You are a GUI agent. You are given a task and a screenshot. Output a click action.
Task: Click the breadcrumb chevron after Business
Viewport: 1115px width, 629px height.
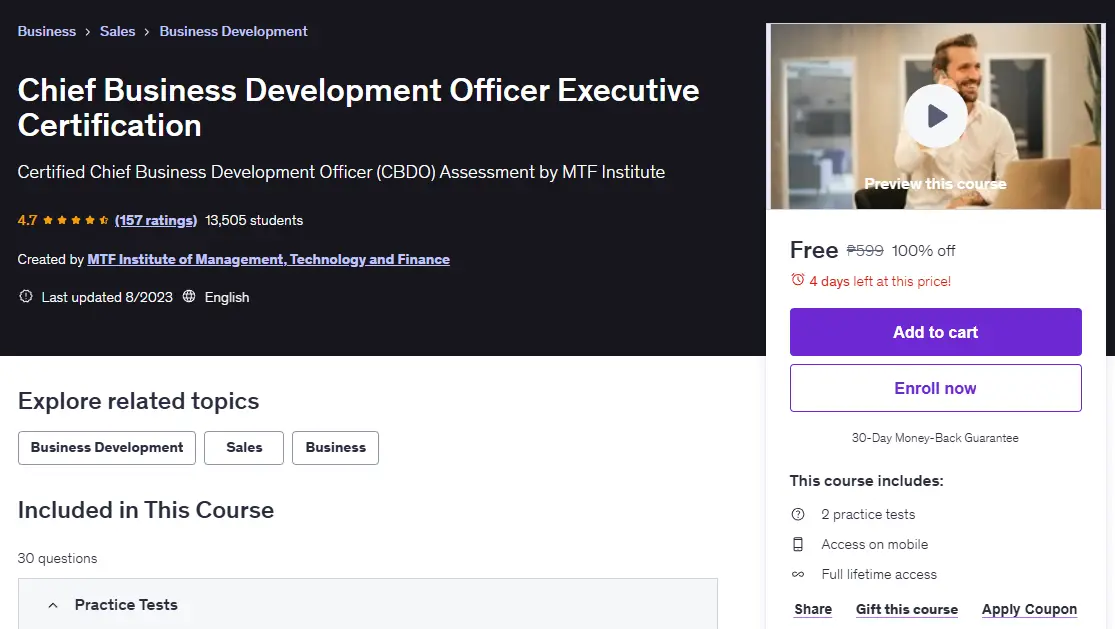(87, 32)
